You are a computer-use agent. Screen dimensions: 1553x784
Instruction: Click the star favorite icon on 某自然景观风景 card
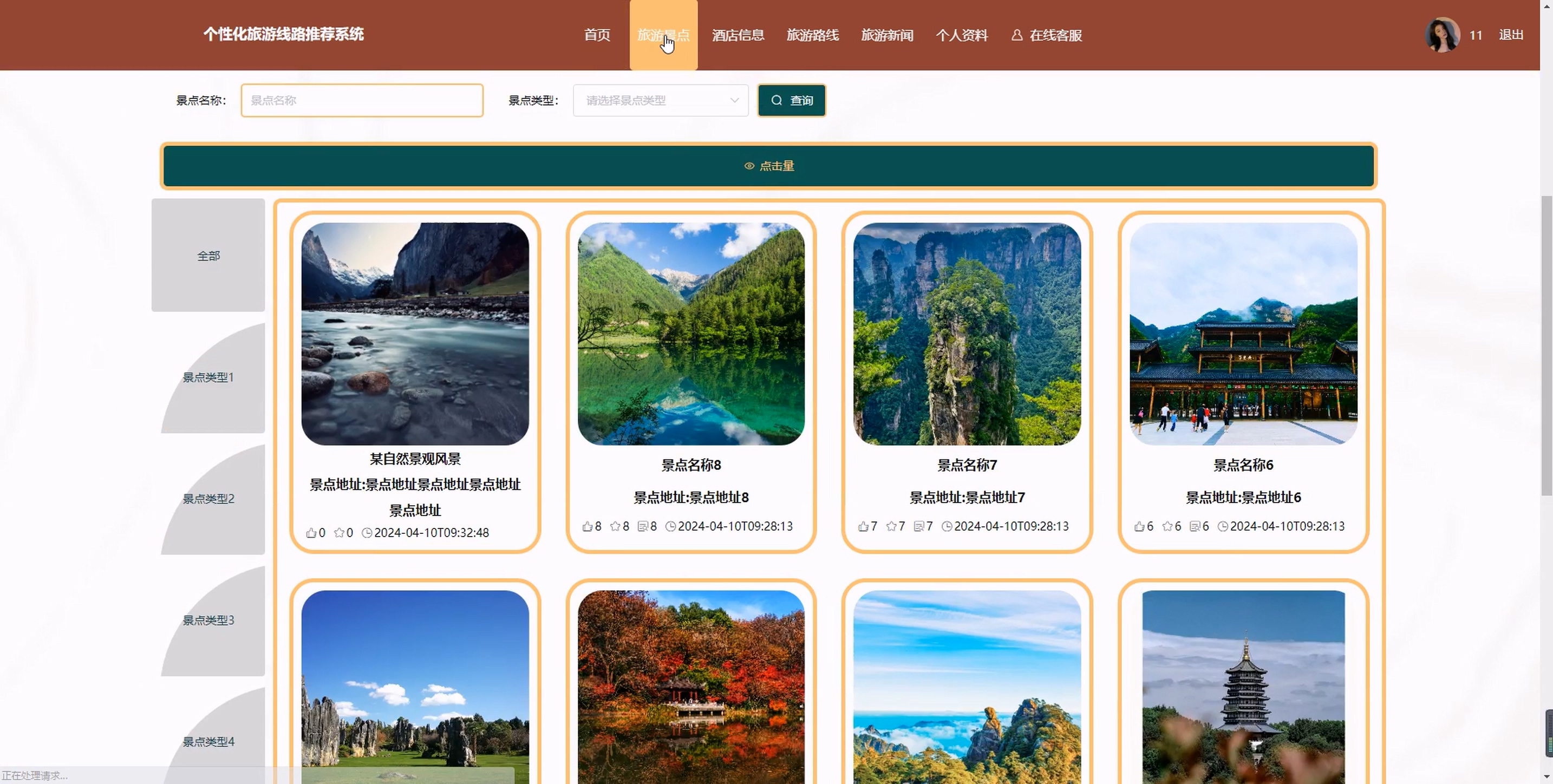[x=340, y=533]
